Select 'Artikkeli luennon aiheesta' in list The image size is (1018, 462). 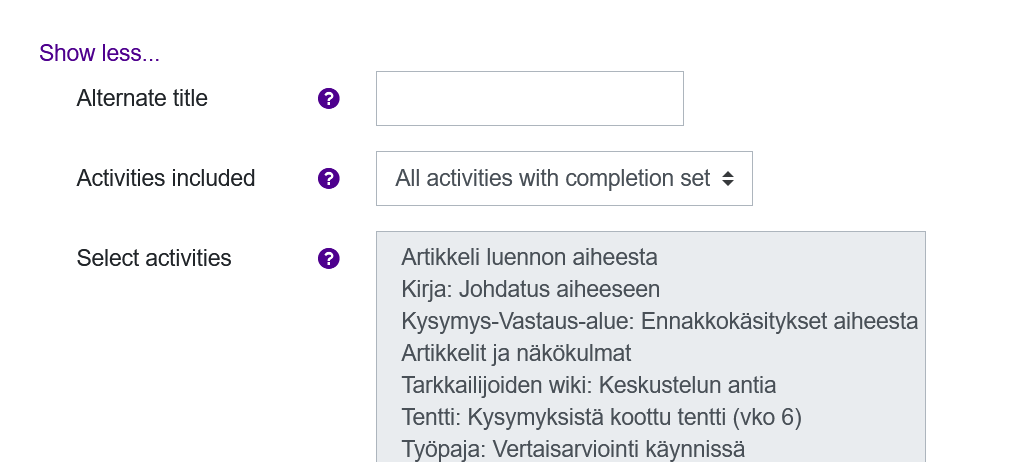coord(529,257)
